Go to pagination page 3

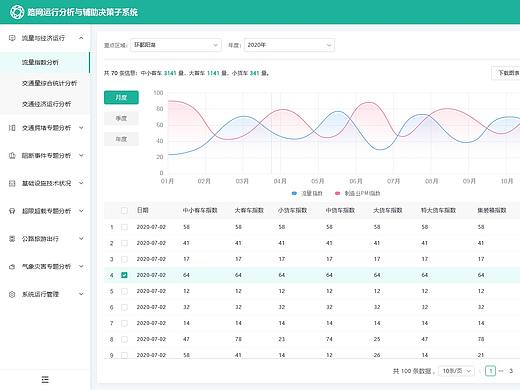(511, 371)
